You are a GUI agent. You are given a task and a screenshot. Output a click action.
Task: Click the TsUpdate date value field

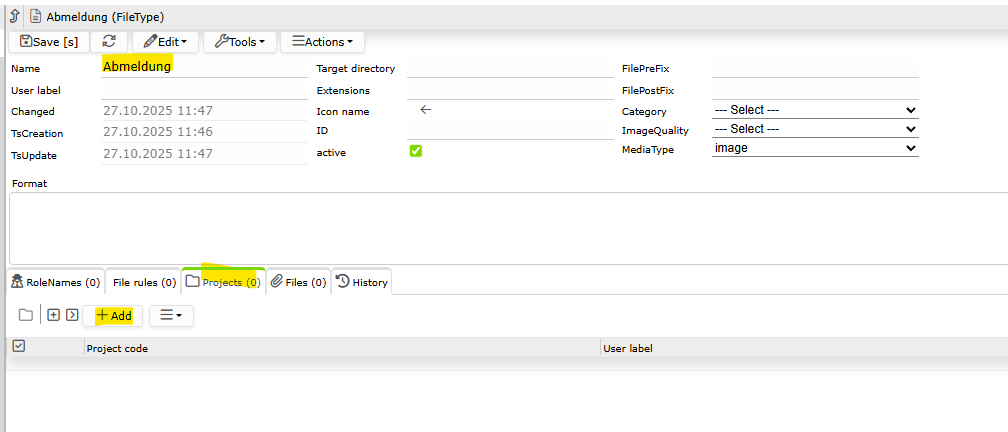click(x=204, y=154)
